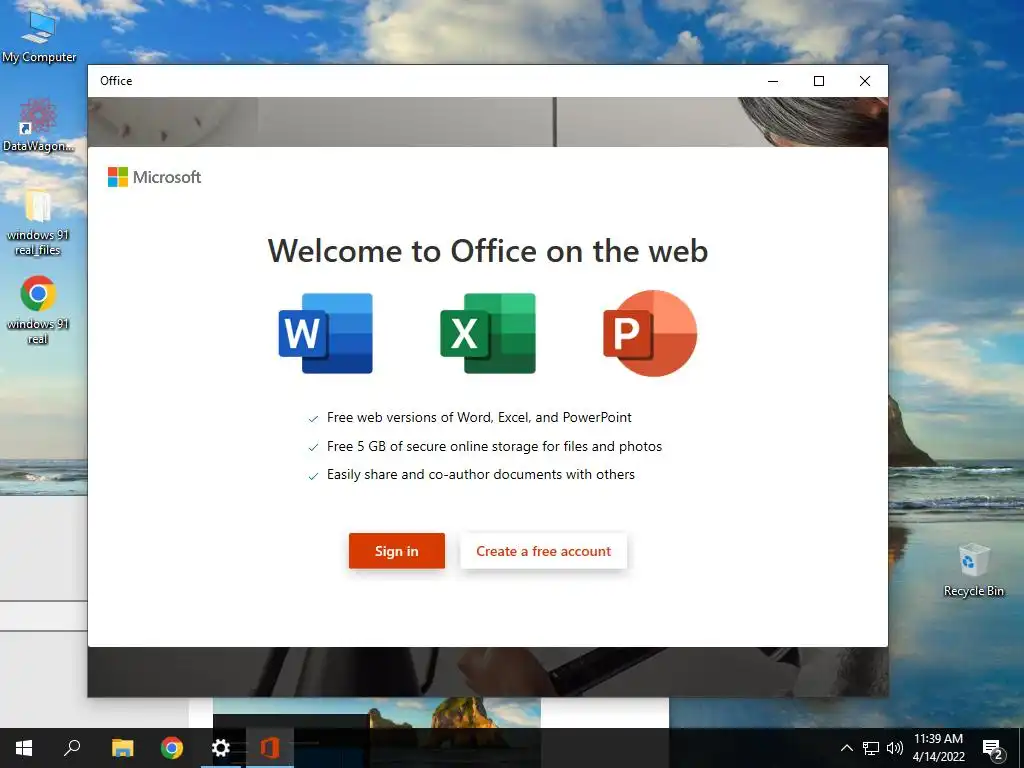Launch Chrome from the taskbar

[172, 748]
